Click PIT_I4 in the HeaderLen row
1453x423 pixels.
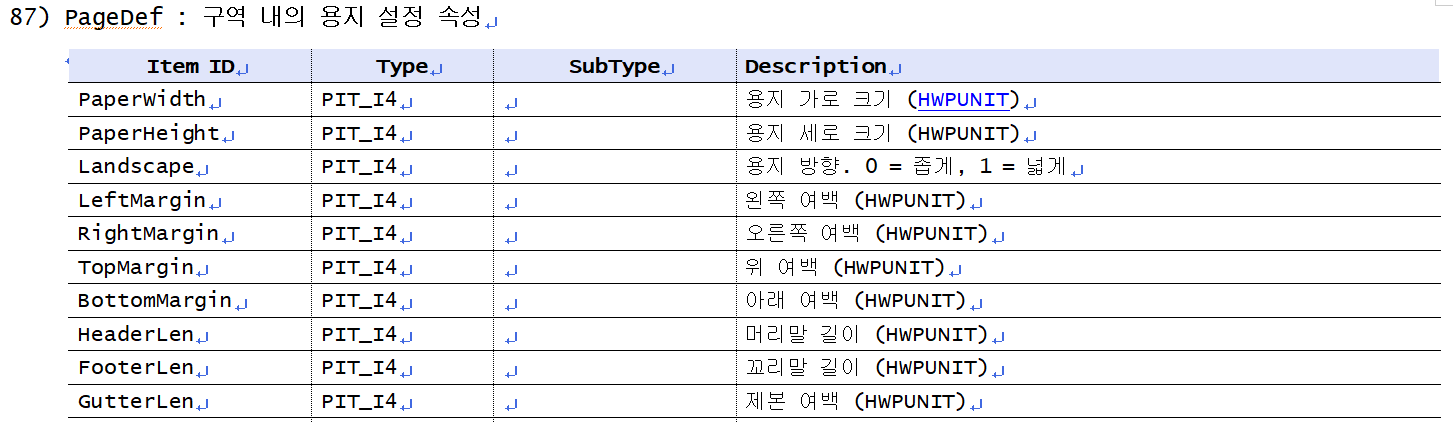pyautogui.click(x=360, y=334)
